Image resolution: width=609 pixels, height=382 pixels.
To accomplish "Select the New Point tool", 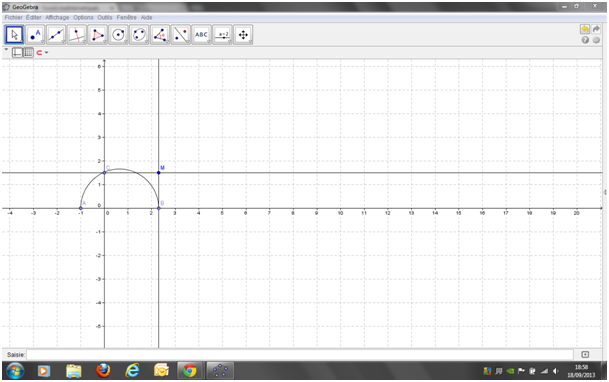I will pos(35,35).
